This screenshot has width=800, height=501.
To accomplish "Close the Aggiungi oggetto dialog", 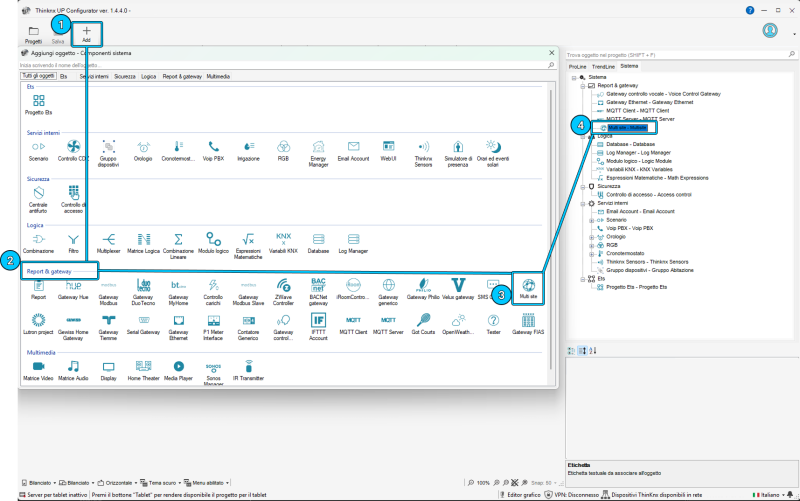I will coord(551,53).
